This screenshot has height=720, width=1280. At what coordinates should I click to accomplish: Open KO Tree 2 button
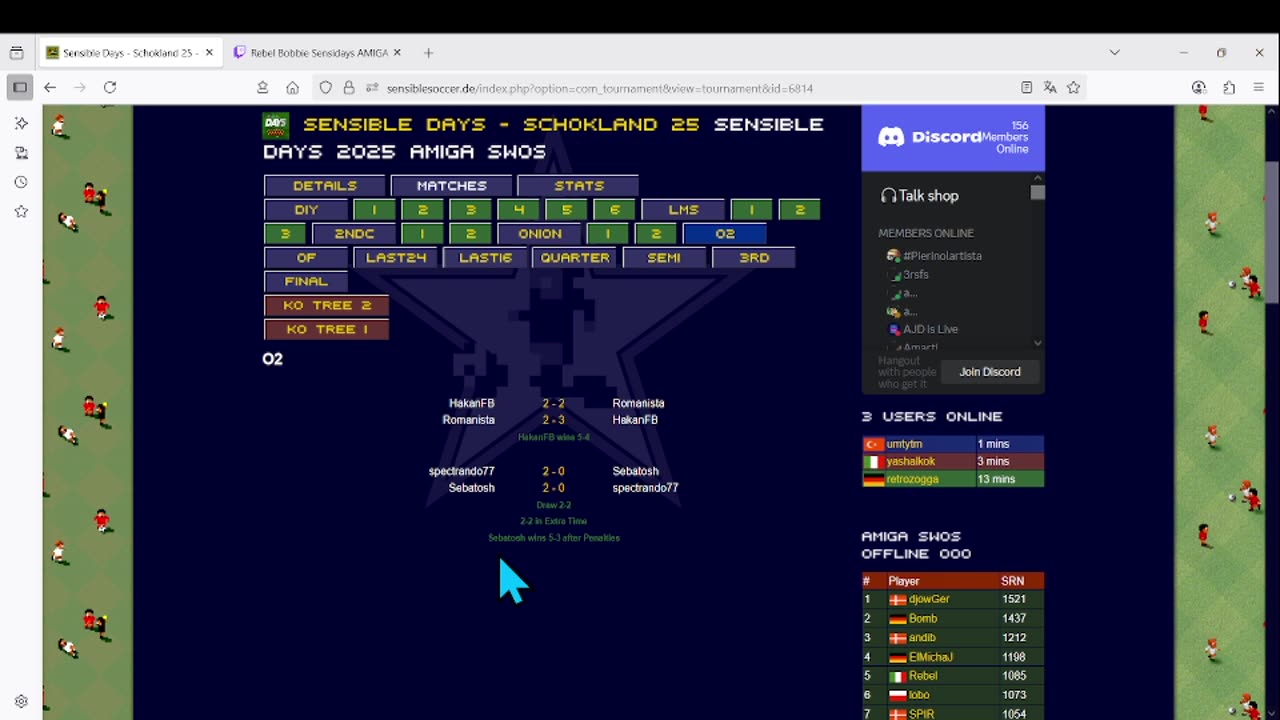[326, 306]
